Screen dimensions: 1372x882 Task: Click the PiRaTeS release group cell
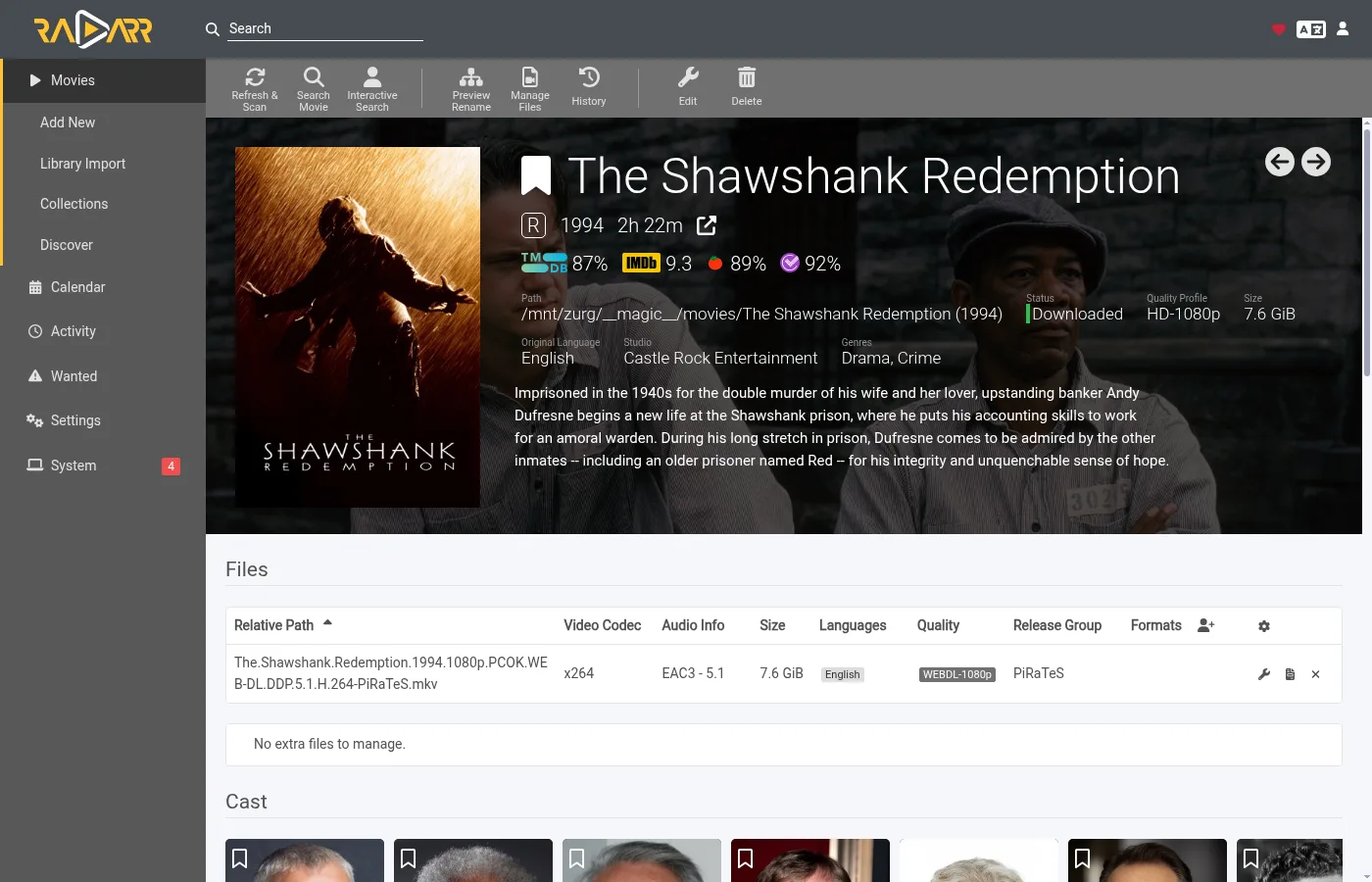1039,673
